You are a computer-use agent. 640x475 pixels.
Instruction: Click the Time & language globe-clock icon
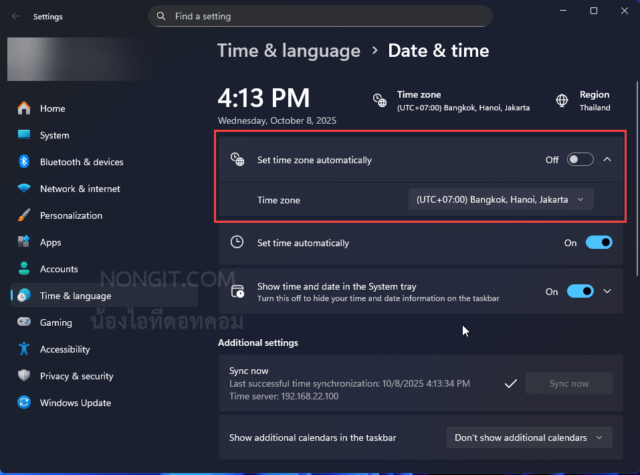coord(24,295)
